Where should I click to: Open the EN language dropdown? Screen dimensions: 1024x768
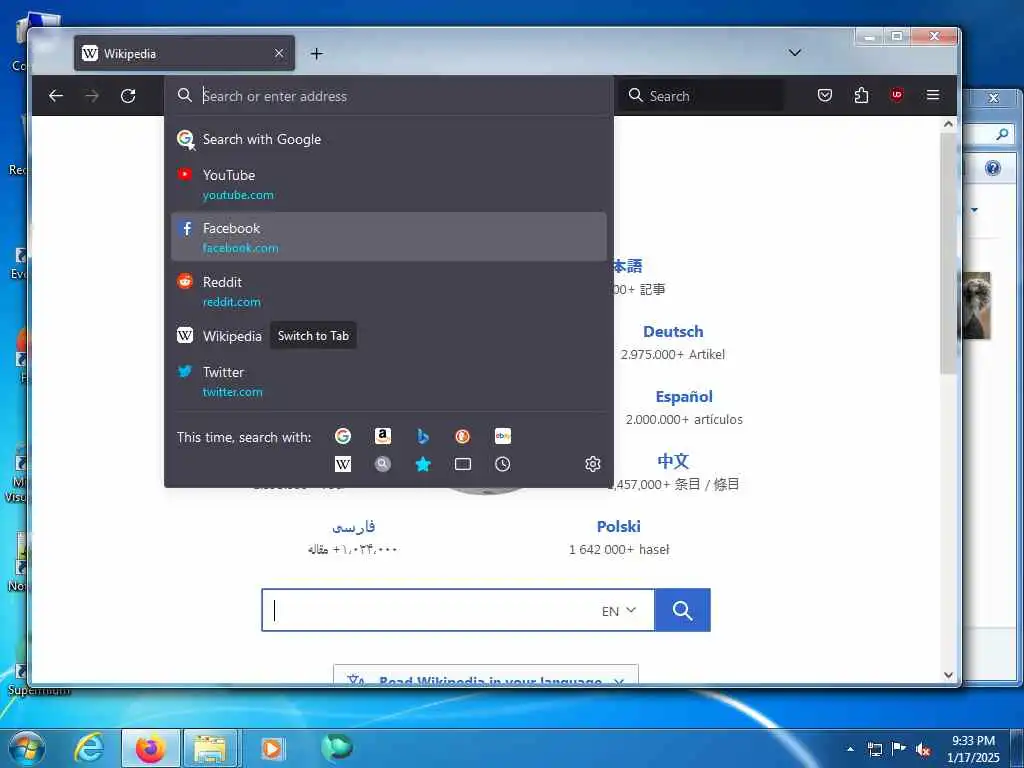coord(618,611)
